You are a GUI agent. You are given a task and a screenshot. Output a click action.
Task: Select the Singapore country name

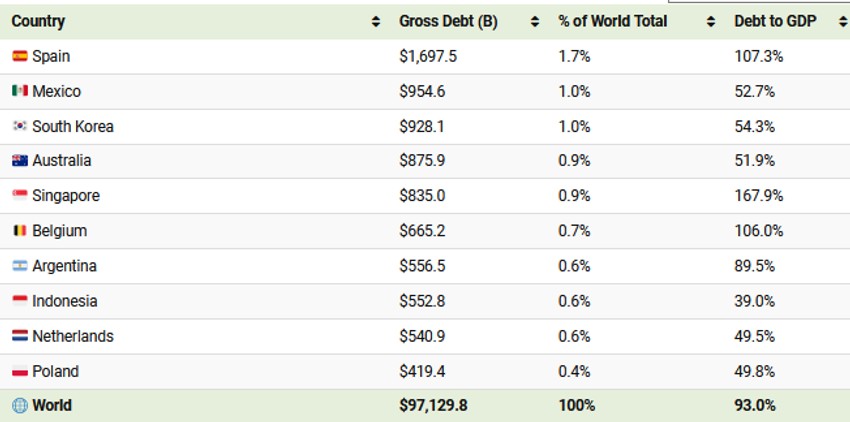(x=66, y=196)
